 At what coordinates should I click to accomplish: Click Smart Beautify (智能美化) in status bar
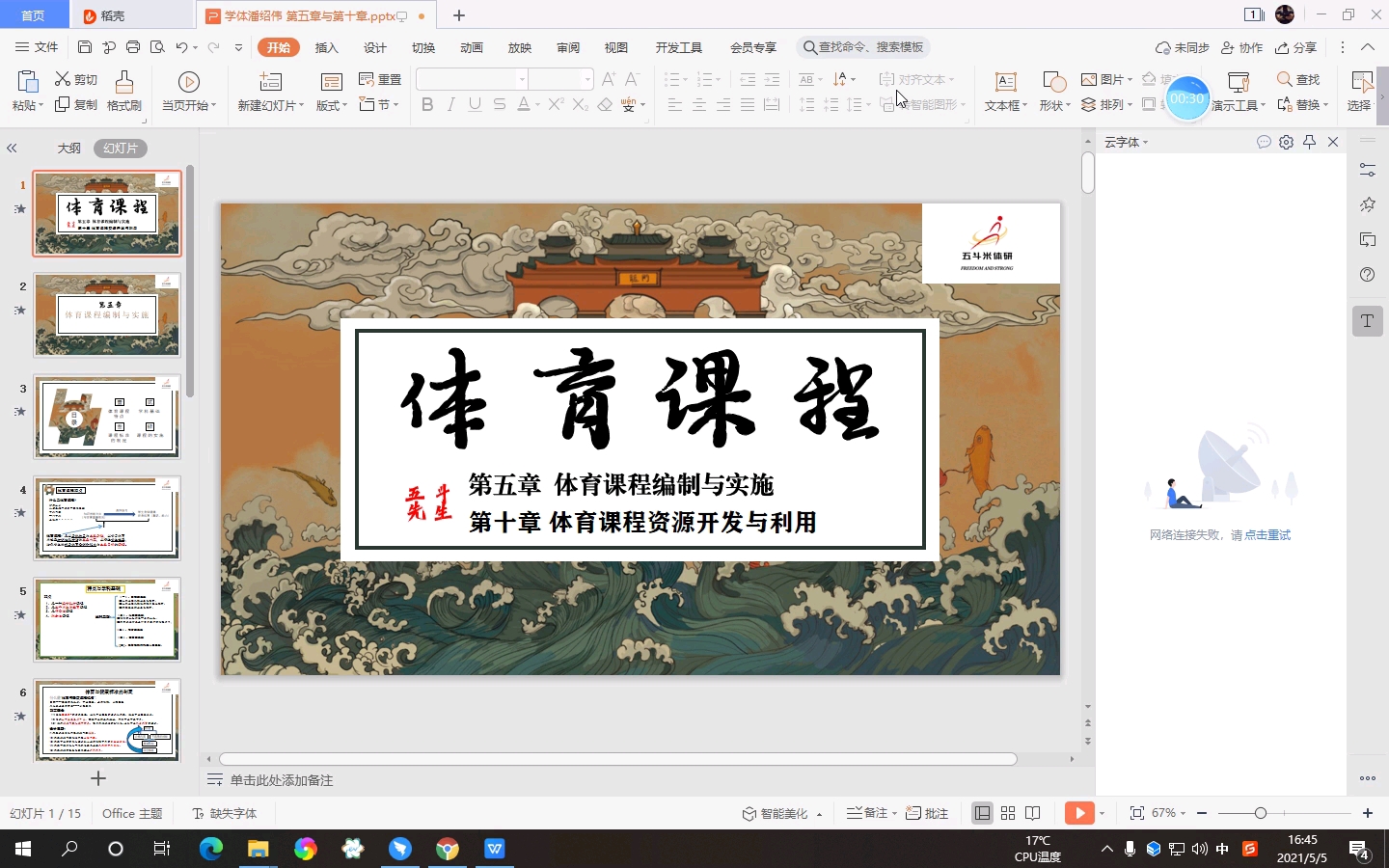[x=782, y=813]
